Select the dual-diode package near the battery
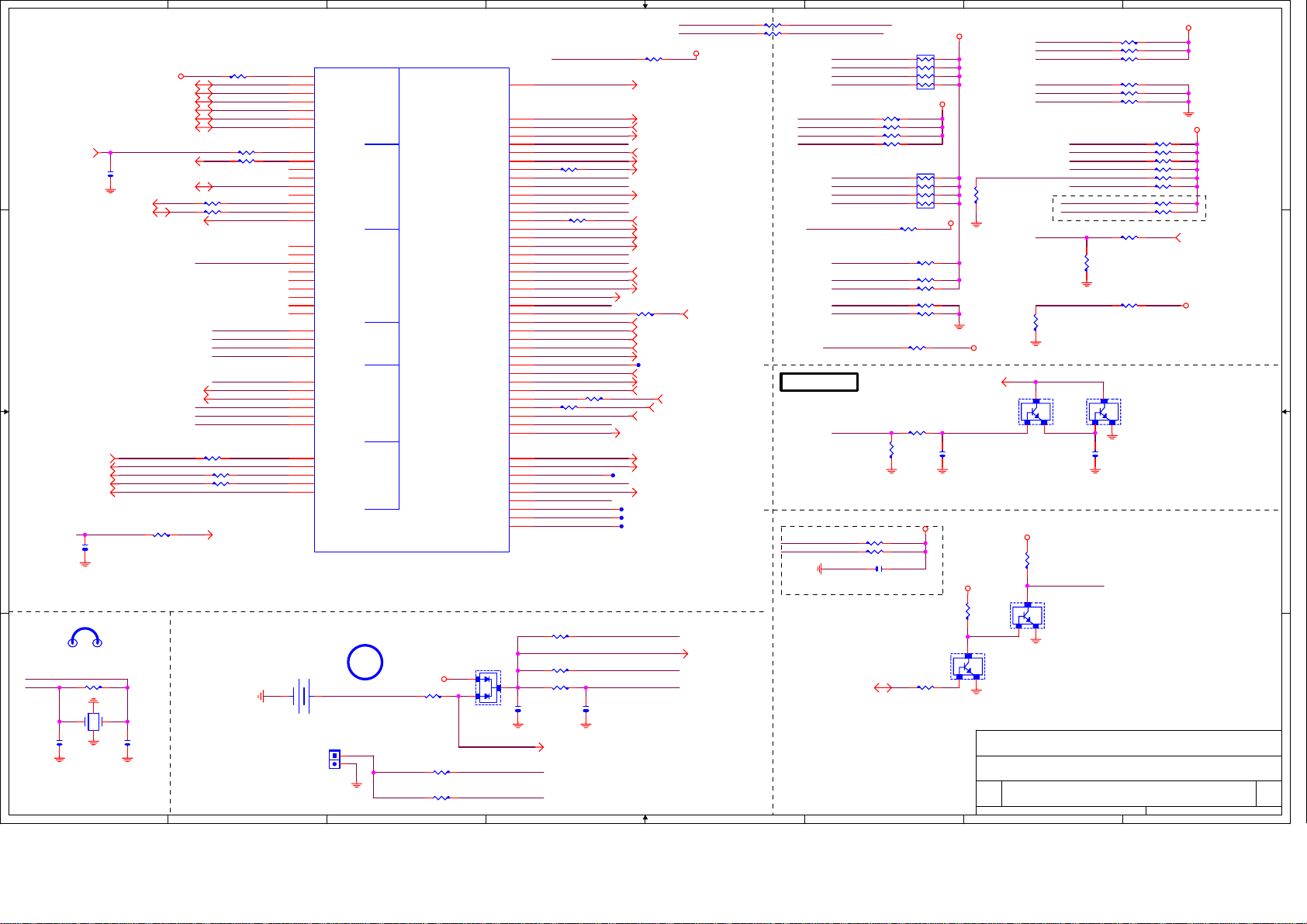1307x924 pixels. [488, 688]
